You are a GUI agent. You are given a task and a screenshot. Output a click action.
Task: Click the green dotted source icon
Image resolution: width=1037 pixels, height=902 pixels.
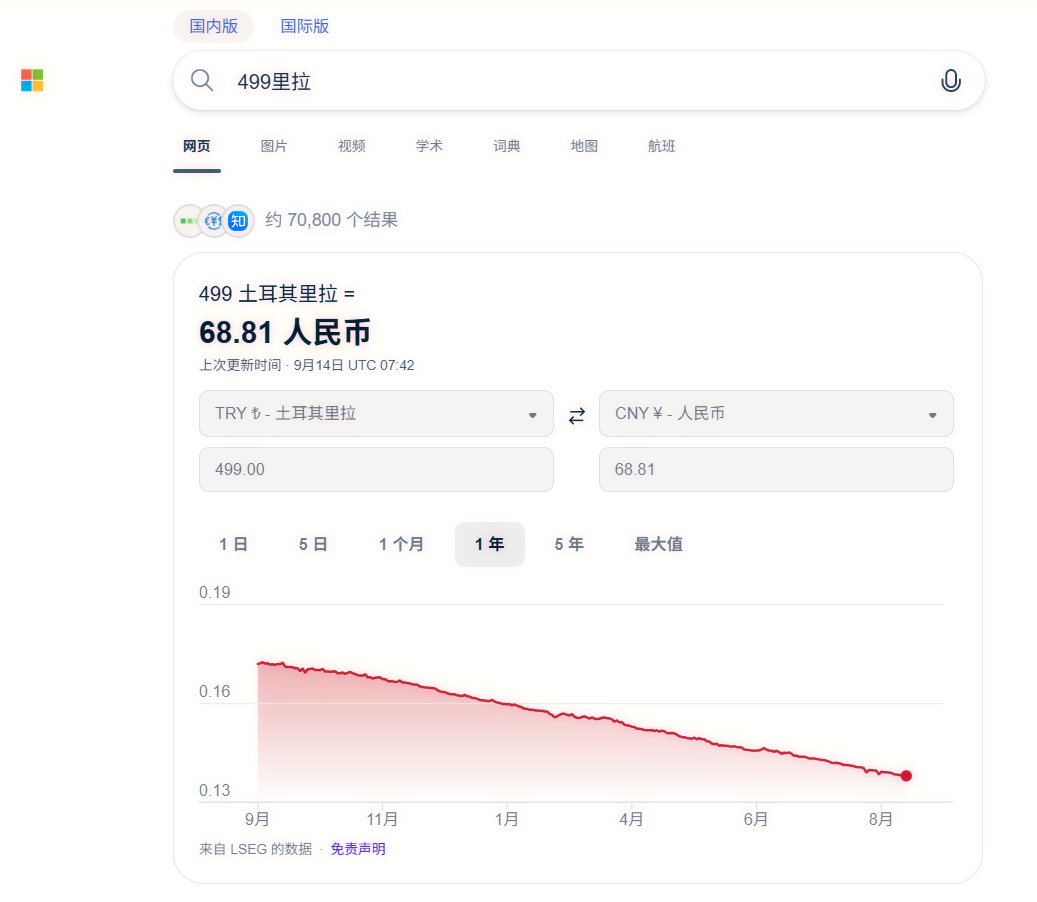click(x=188, y=221)
